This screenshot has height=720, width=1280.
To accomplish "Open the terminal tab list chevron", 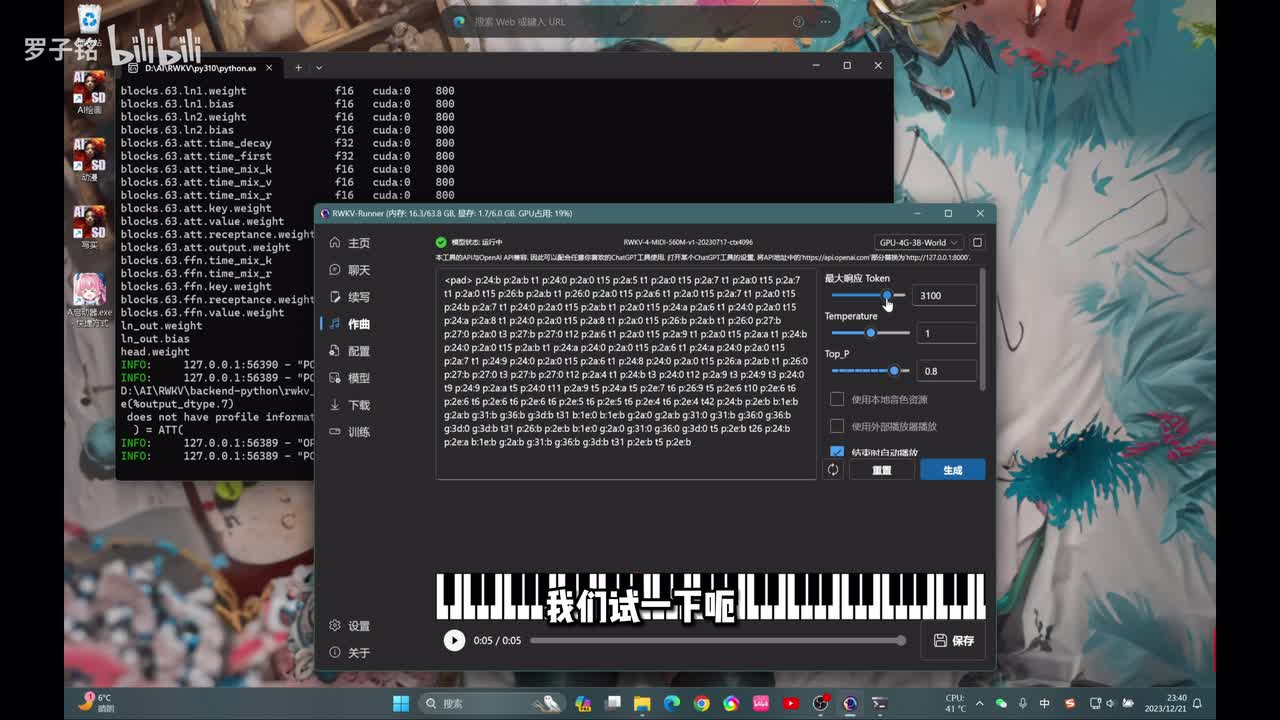I will coord(319,68).
